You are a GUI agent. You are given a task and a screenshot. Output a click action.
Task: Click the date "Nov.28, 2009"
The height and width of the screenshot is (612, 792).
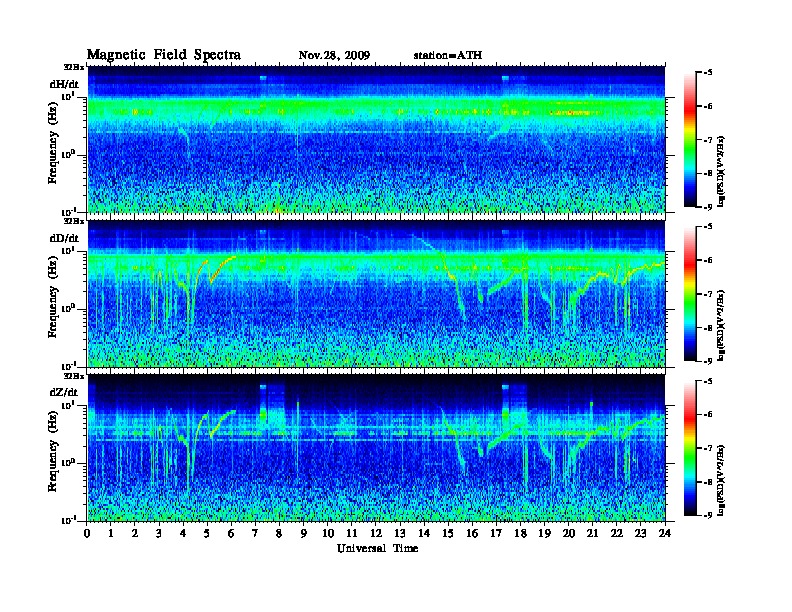pos(334,56)
